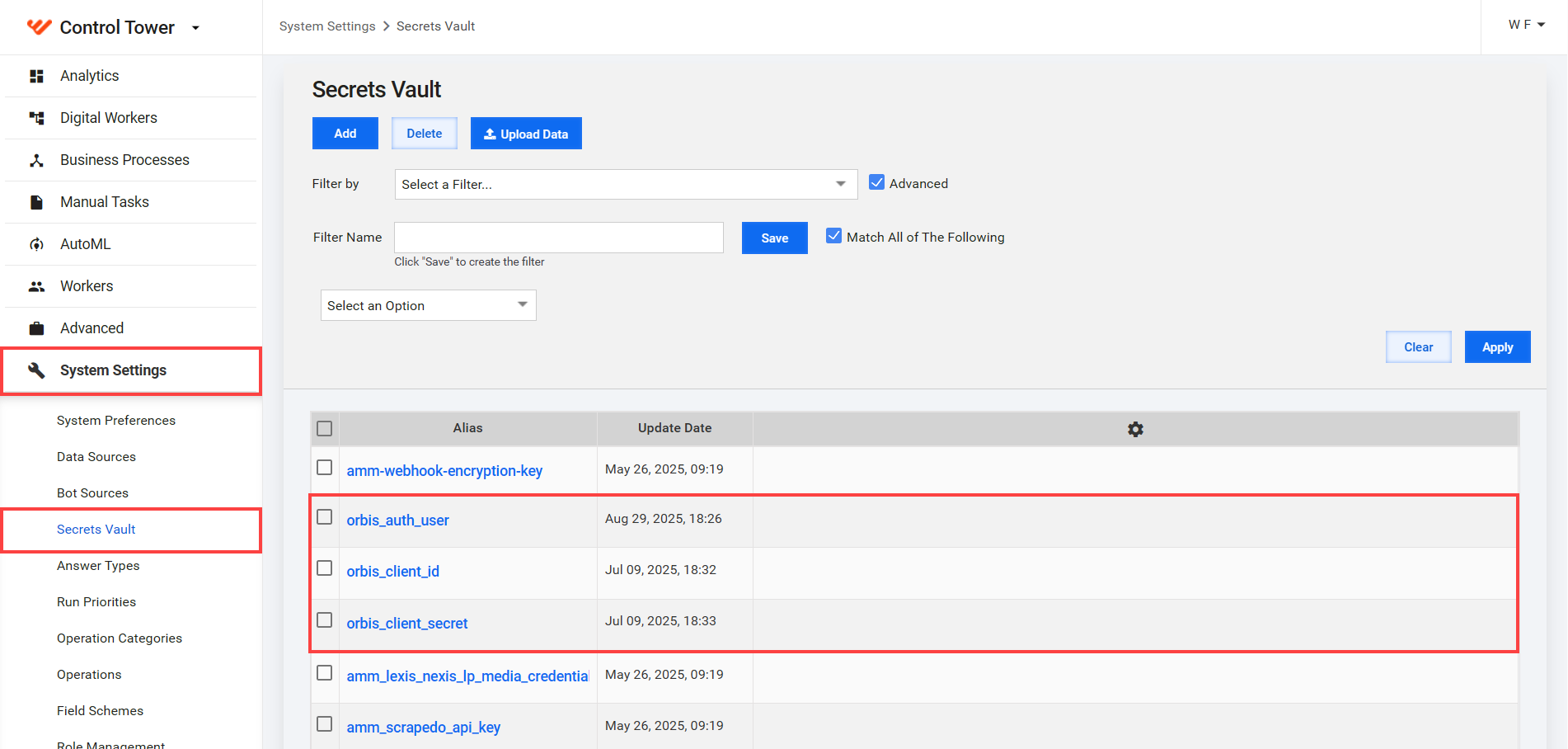The image size is (1568, 749).
Task: Toggle Match All of The Following
Action: [834, 237]
